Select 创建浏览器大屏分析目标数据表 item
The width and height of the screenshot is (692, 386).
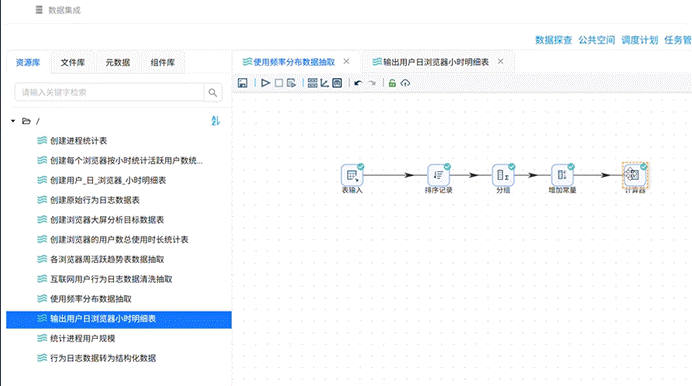tap(107, 220)
